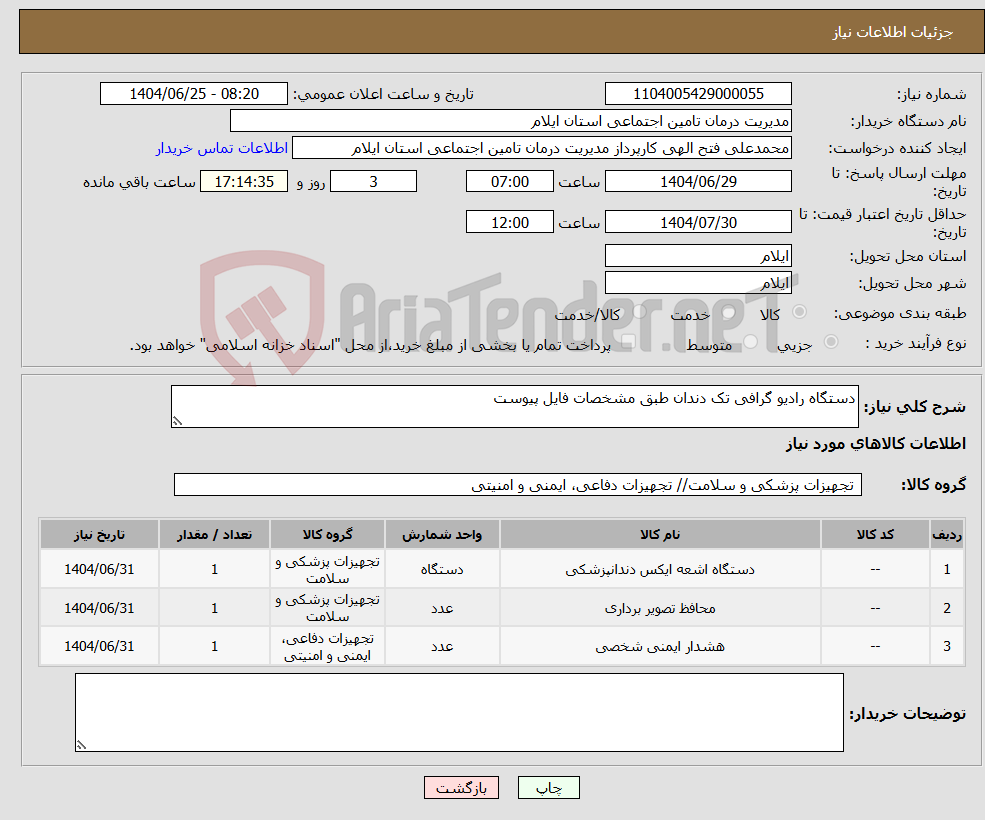
Task: Select جزیی purchase process type
Action: click(834, 338)
